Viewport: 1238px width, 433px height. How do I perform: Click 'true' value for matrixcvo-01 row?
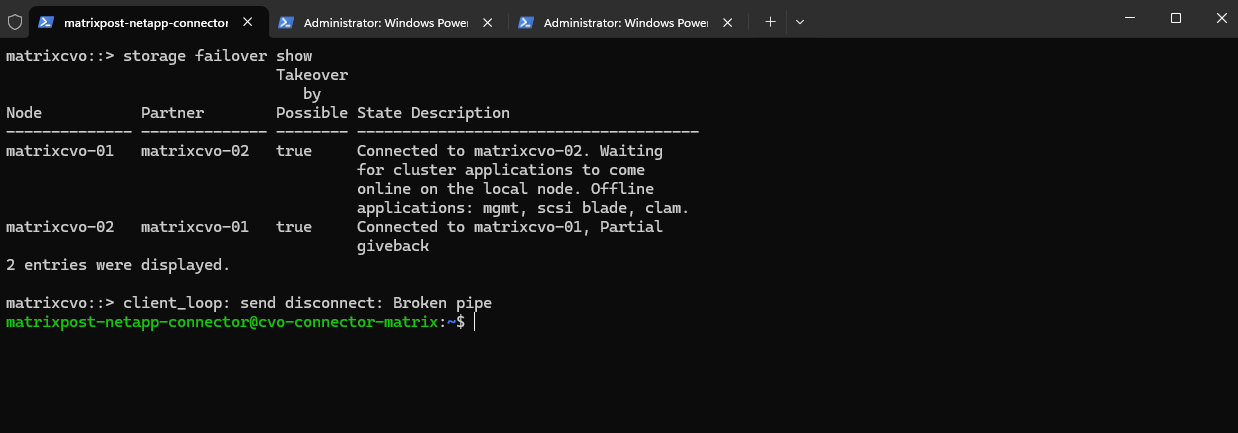[x=294, y=151]
